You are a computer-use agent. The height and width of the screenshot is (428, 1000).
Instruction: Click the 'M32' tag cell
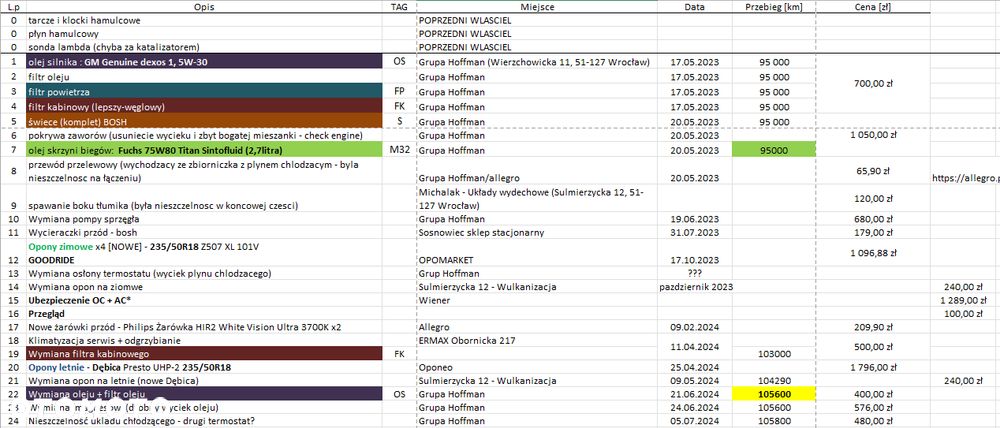pyautogui.click(x=399, y=151)
